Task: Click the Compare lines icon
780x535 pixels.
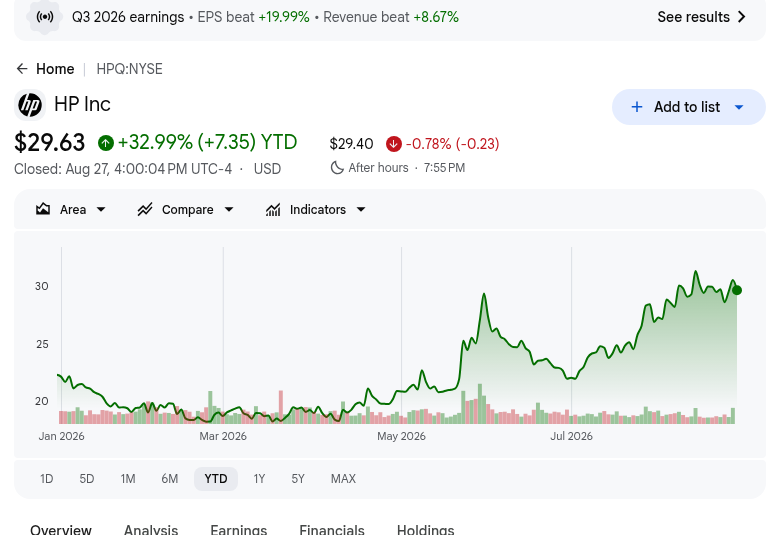Action: 145,210
